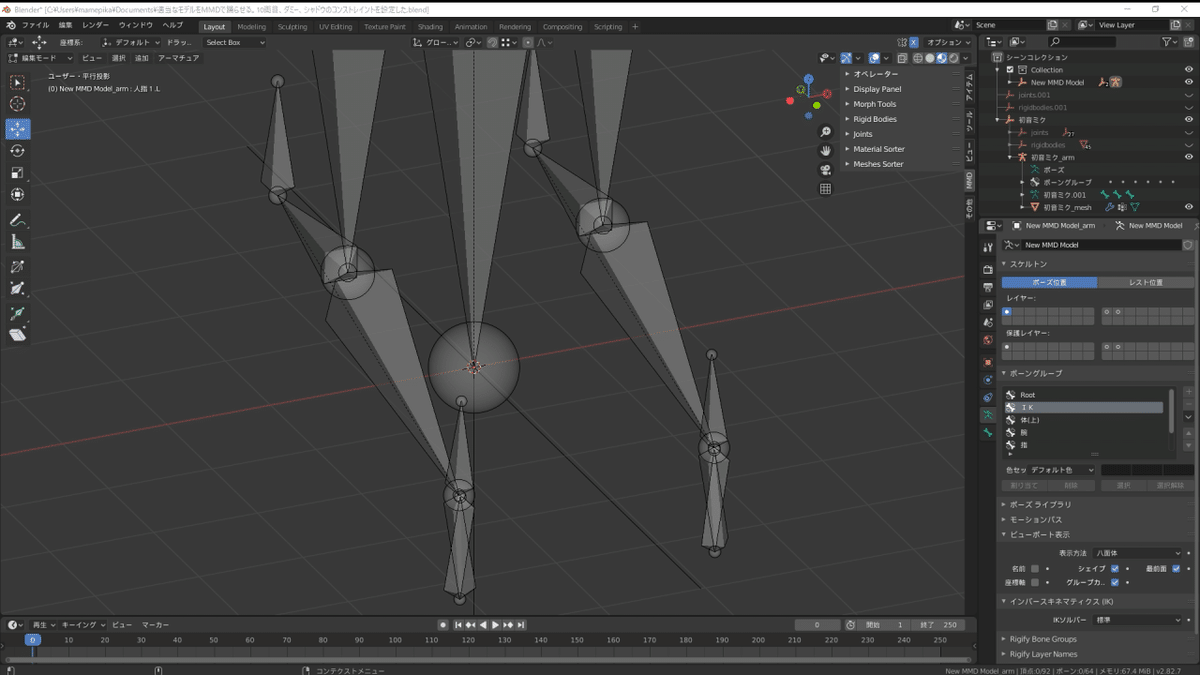Screen dimensions: 1200x675
Task: Click the レスト位置 button
Action: pyautogui.click(x=1146, y=282)
